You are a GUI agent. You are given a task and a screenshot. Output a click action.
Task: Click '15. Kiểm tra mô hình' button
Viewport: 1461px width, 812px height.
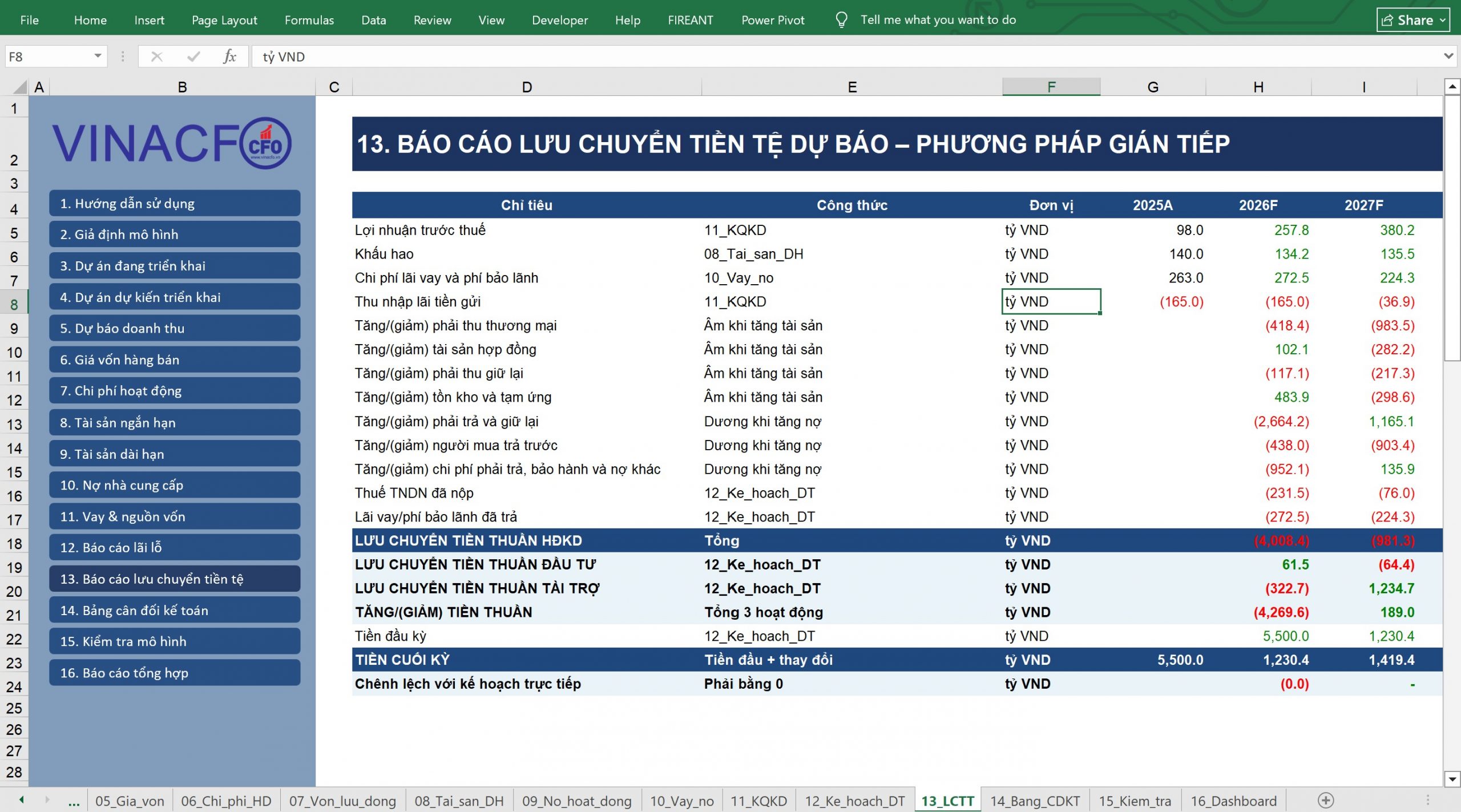point(175,641)
